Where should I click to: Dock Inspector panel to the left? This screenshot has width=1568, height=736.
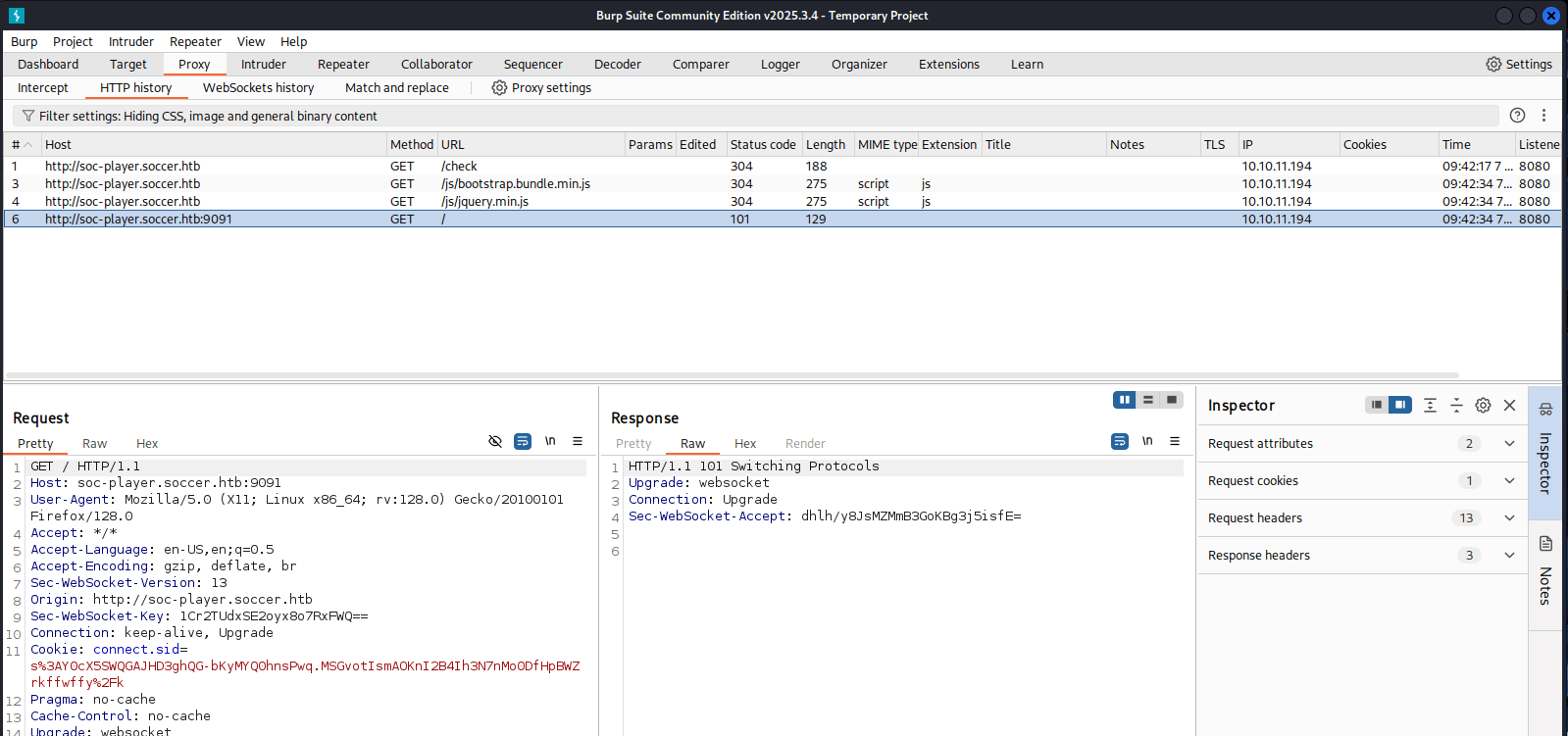point(1377,405)
